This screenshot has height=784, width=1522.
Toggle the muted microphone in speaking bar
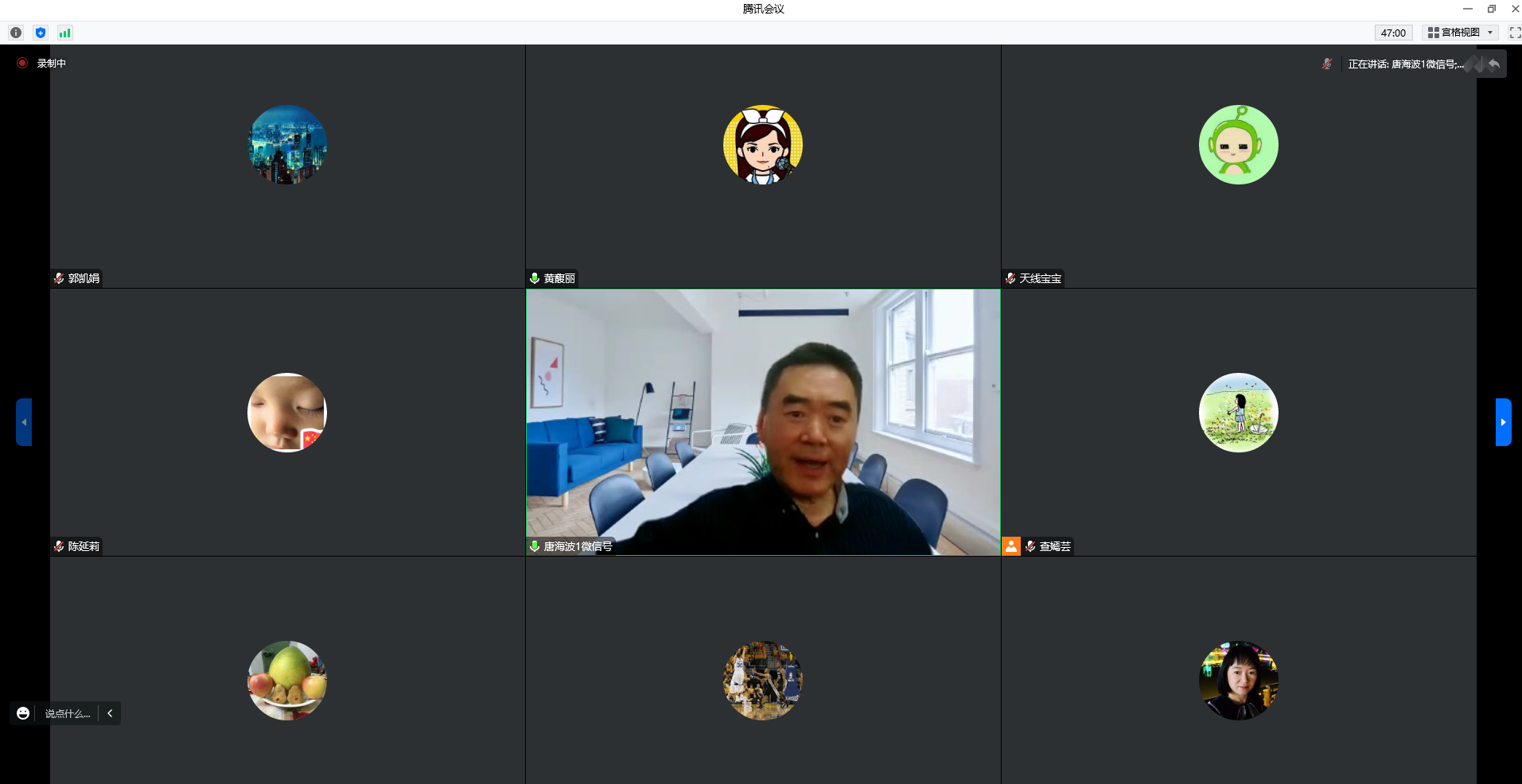pyautogui.click(x=1326, y=64)
